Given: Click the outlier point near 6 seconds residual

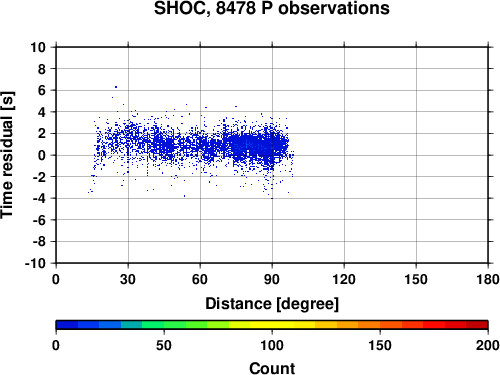Looking at the screenshot, I should (x=116, y=87).
